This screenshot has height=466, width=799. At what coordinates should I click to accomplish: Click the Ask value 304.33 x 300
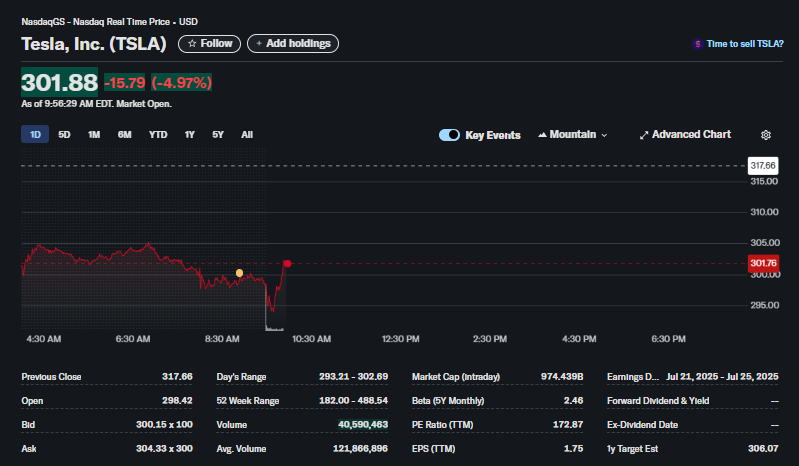coord(164,449)
